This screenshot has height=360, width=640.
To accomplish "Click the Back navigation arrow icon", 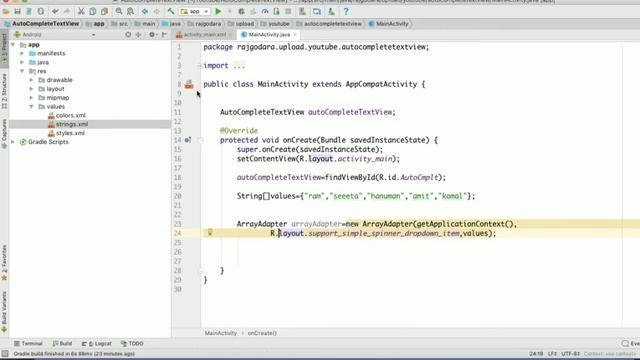I will coord(145,11).
